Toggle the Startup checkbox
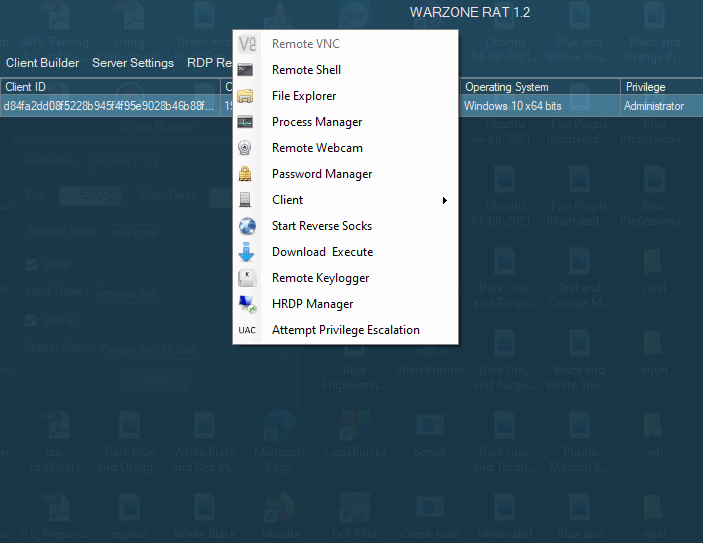The image size is (703, 543). pyautogui.click(x=31, y=321)
